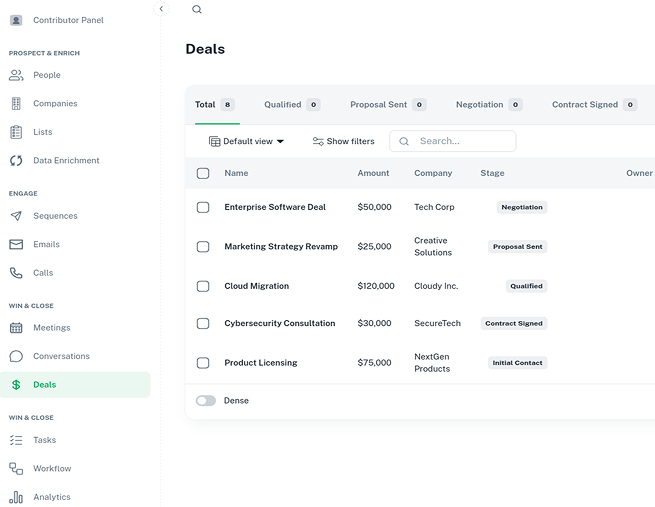Check the Product Licensing row checkbox

pos(203,363)
